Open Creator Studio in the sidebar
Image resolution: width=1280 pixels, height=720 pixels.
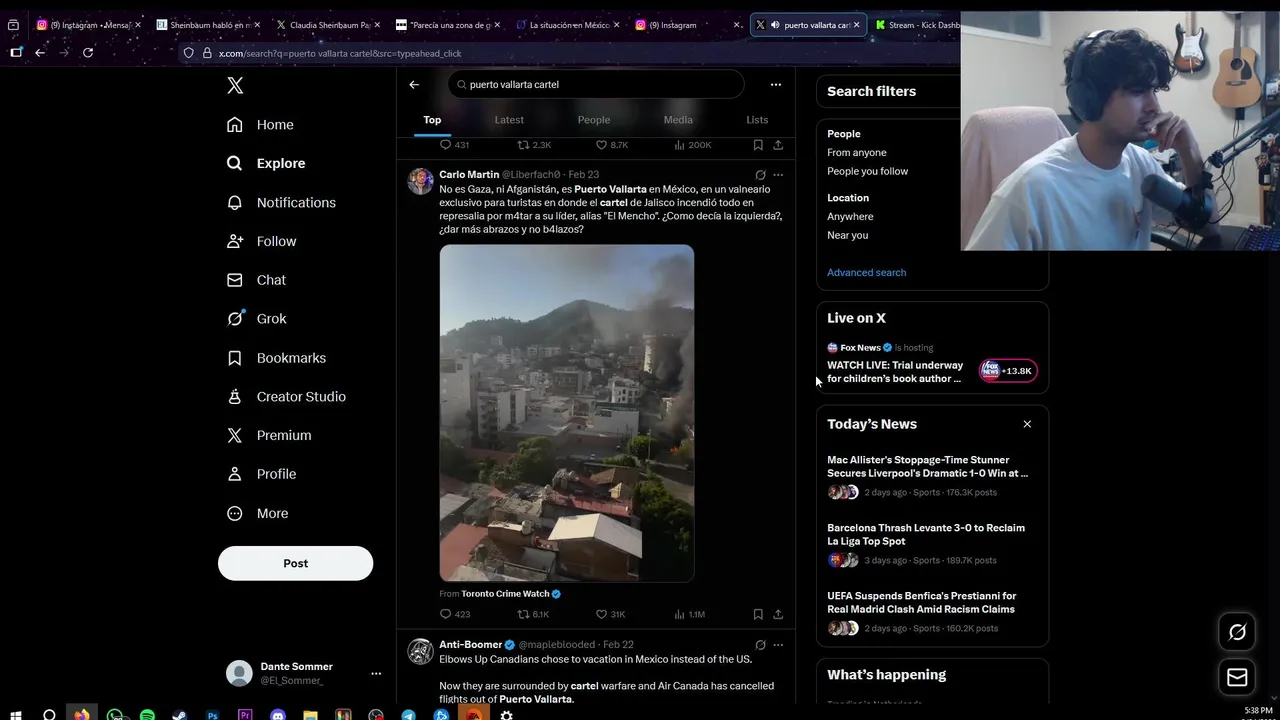(286, 397)
